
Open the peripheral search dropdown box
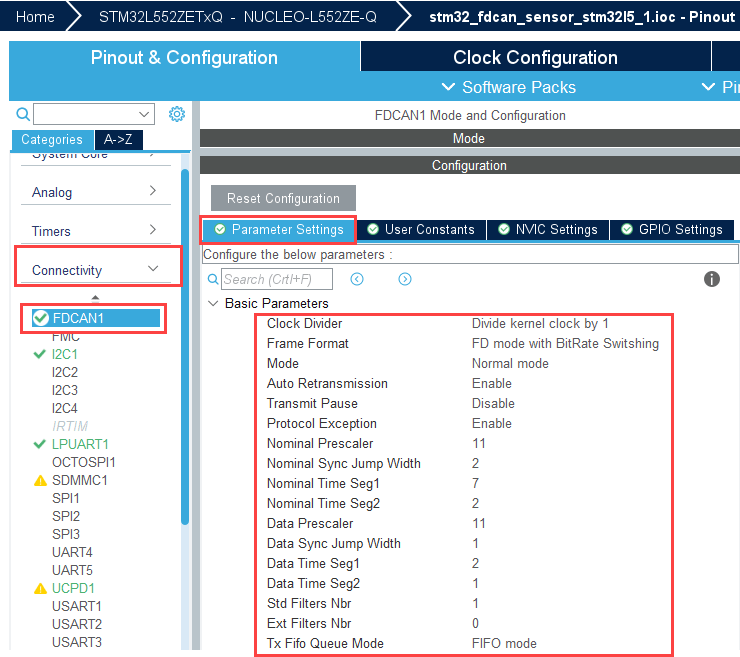point(94,114)
